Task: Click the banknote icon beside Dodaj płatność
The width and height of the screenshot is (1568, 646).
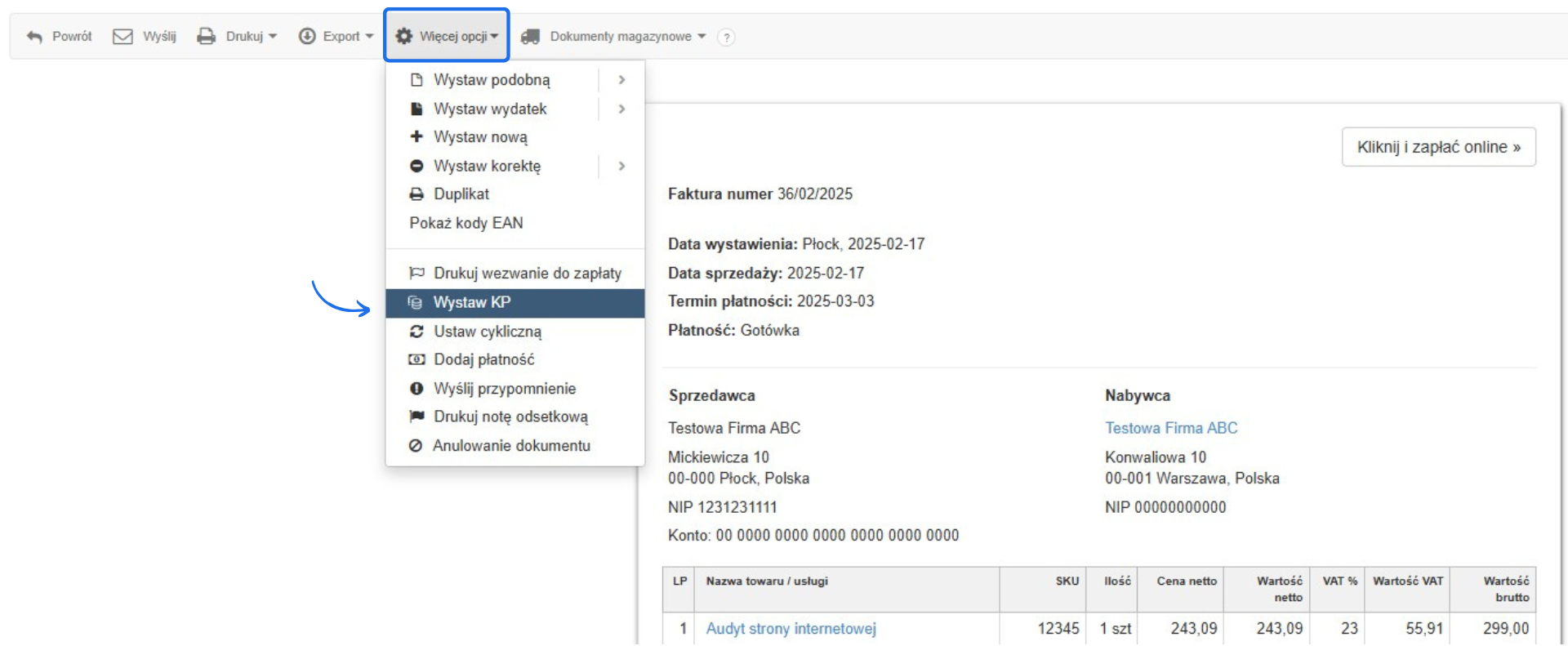Action: (416, 359)
